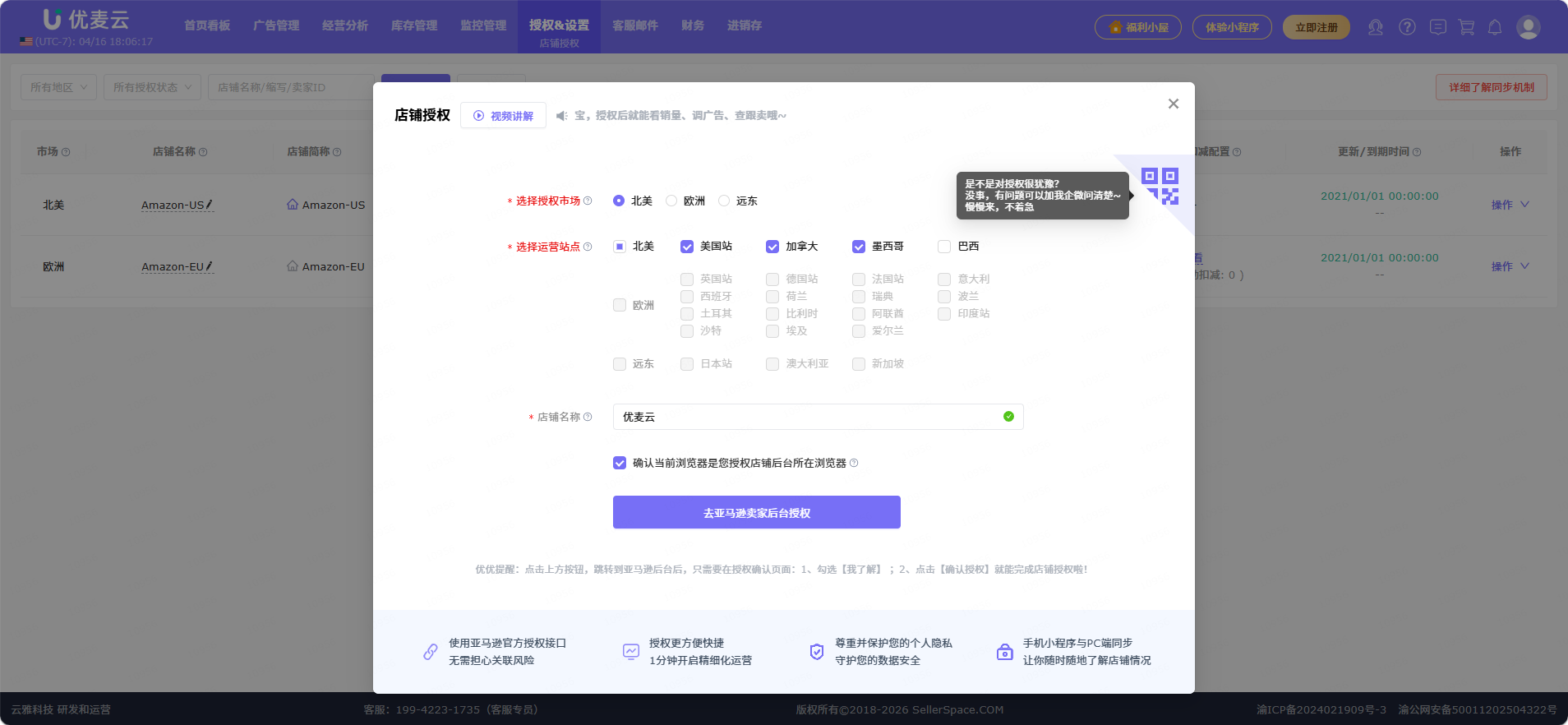
Task: Open the 客服邮件 menu
Action: coord(635,25)
